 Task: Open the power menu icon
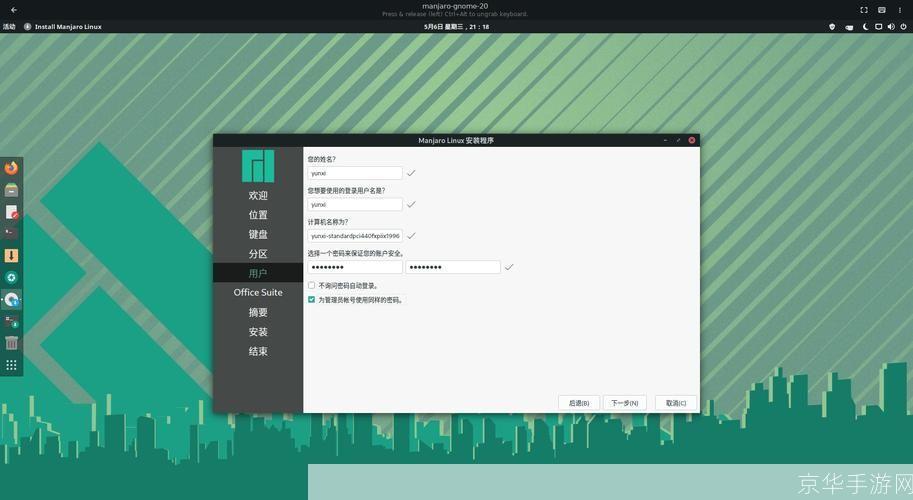pyautogui.click(x=903, y=27)
